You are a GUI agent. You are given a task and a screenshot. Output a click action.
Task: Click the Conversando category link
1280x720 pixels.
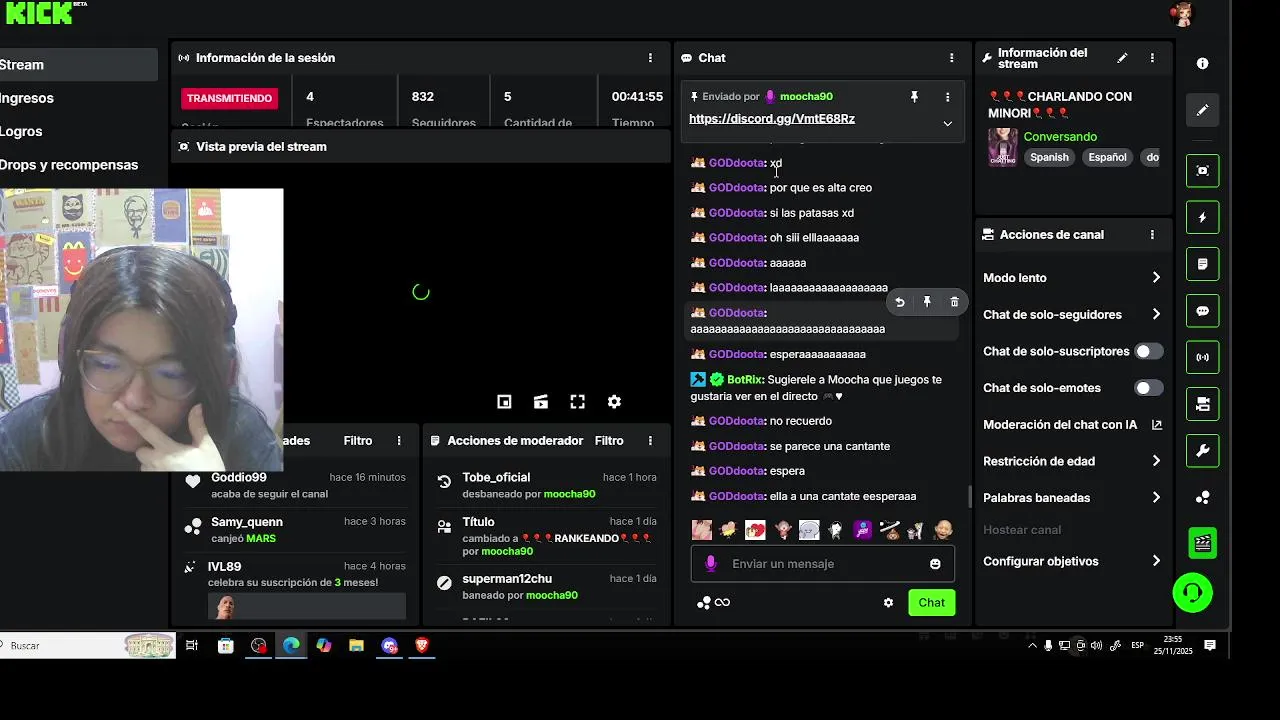(1060, 137)
